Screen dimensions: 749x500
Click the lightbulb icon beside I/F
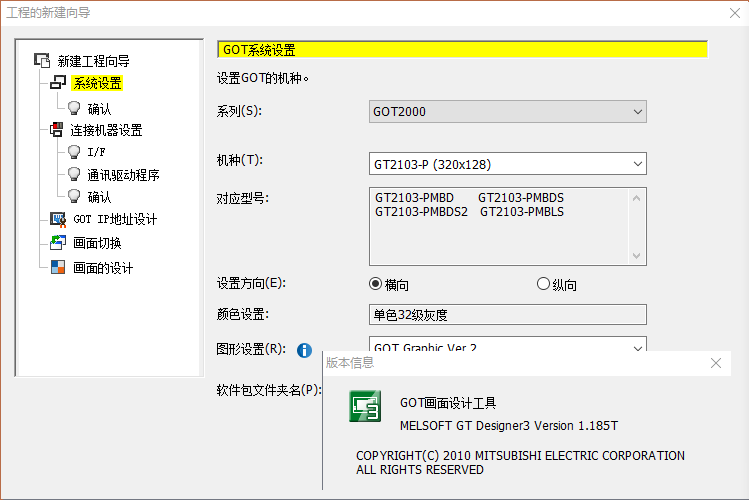point(73,152)
